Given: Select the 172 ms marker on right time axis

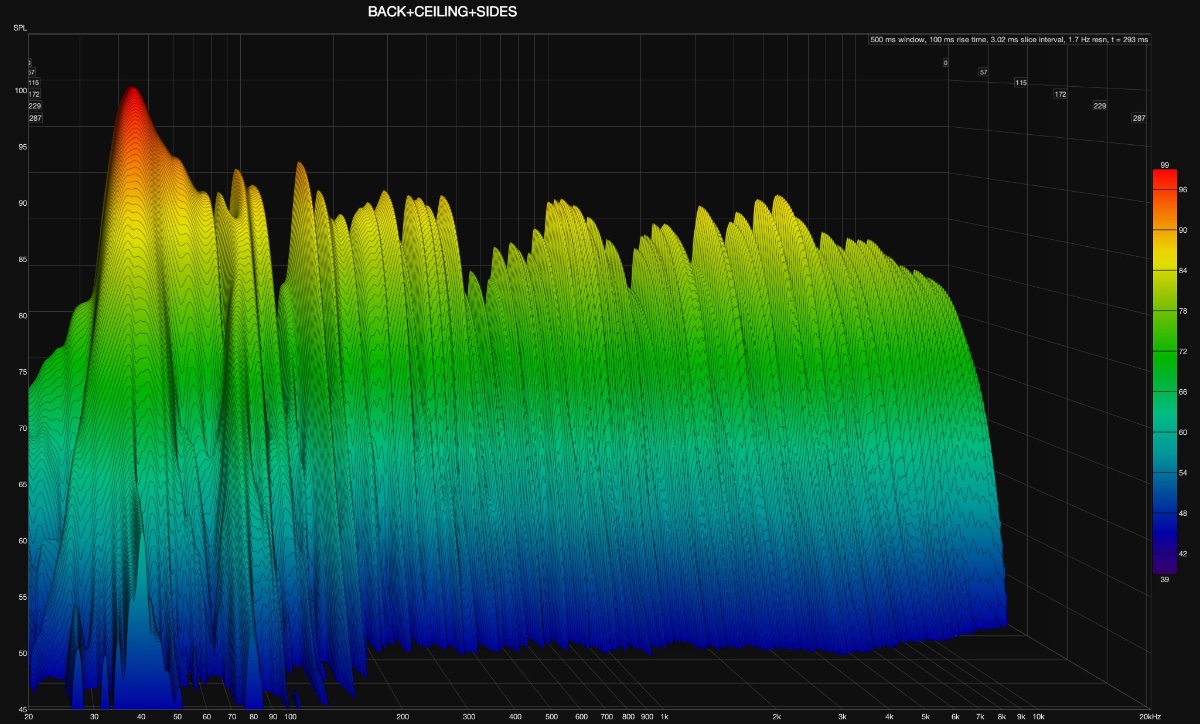Looking at the screenshot, I should [1060, 94].
